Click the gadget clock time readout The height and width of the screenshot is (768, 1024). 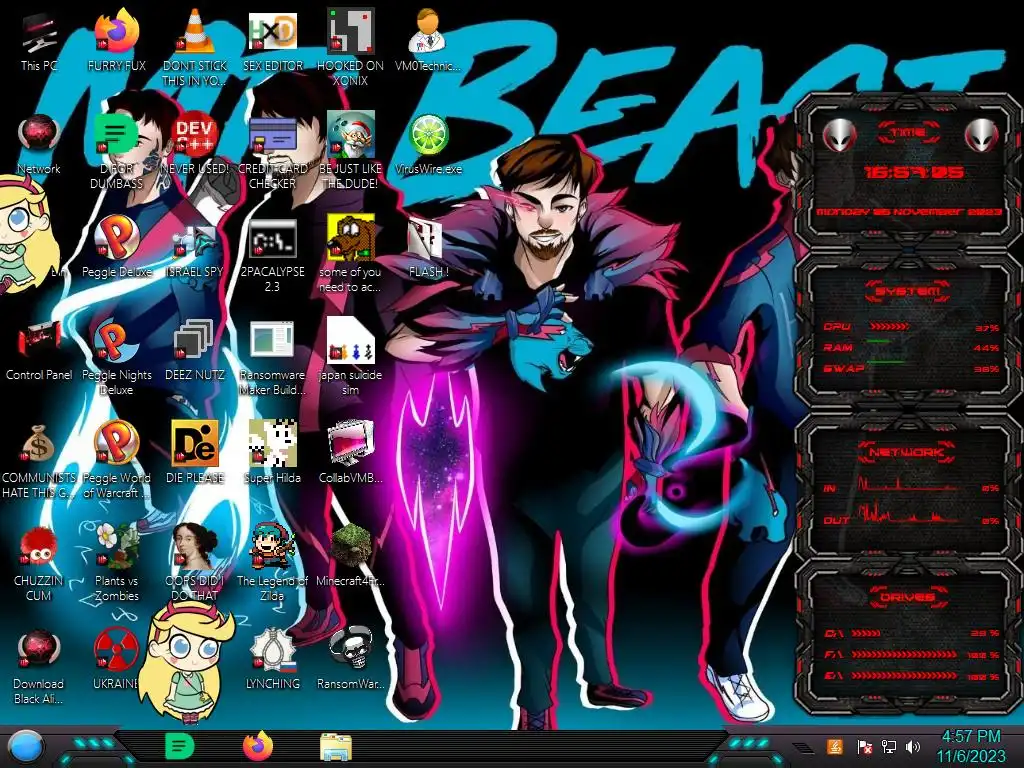912,172
